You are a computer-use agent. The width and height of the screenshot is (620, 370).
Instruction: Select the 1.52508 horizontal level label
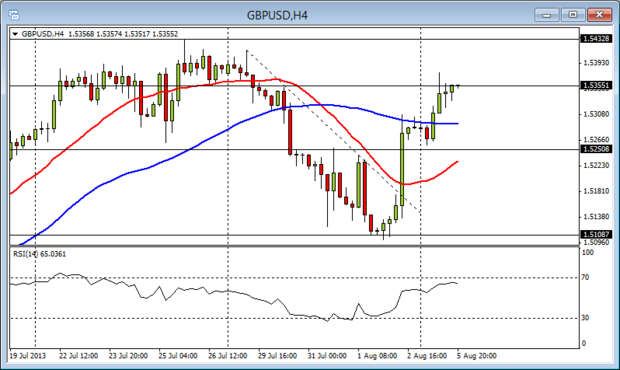(x=596, y=149)
